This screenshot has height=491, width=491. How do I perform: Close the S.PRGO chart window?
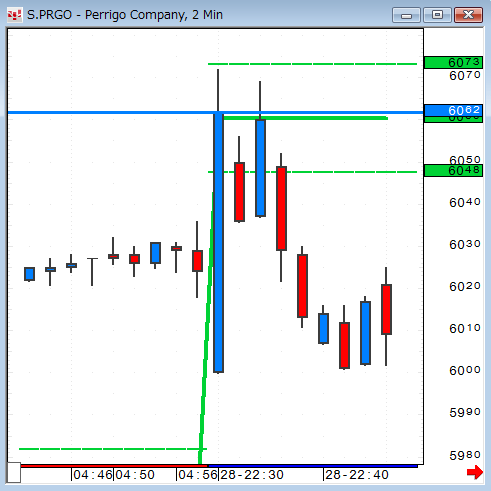468,15
